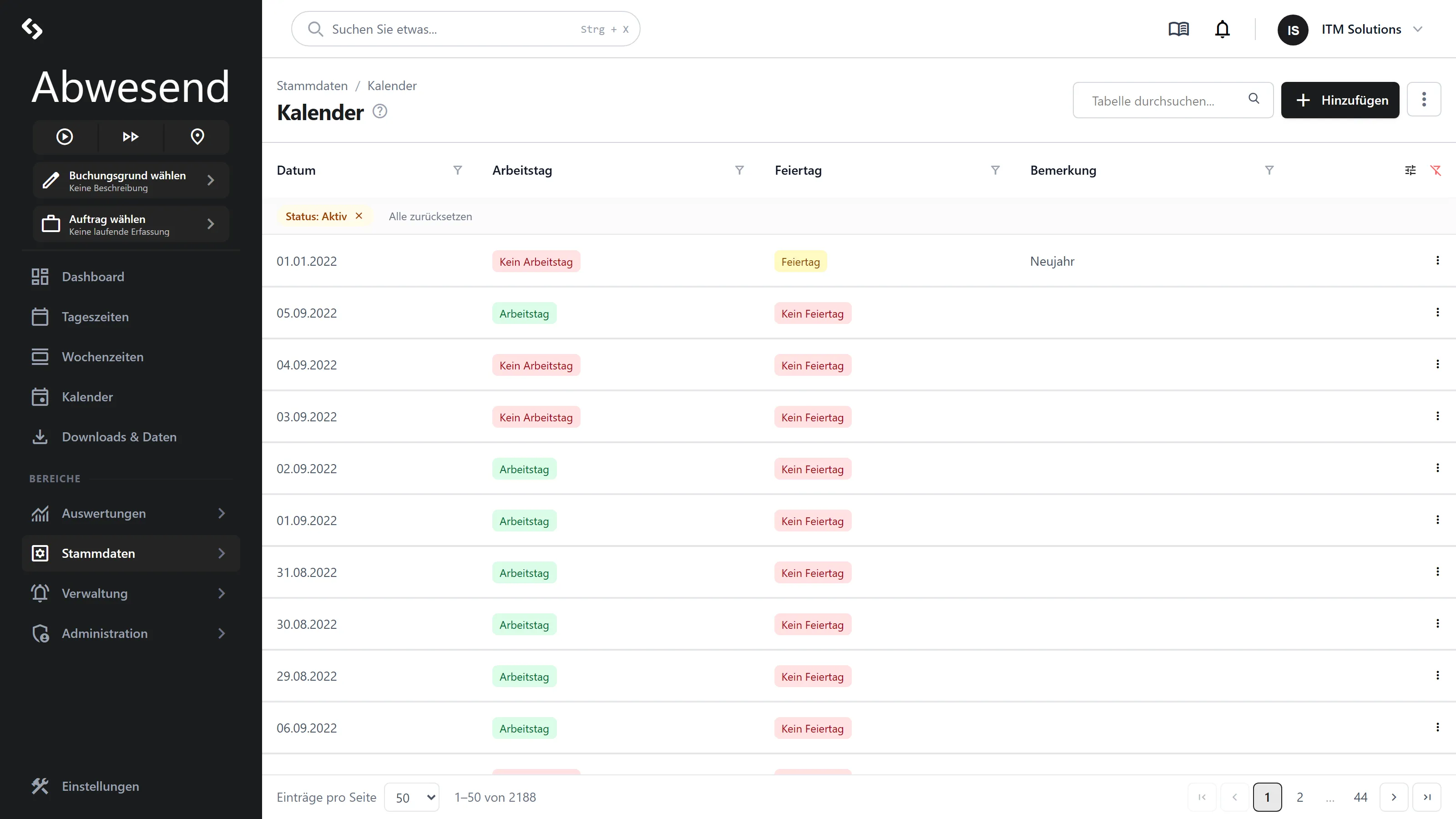Screen dimensions: 1456x819
Task: Filter the Bemerkung column
Action: point(1269,170)
